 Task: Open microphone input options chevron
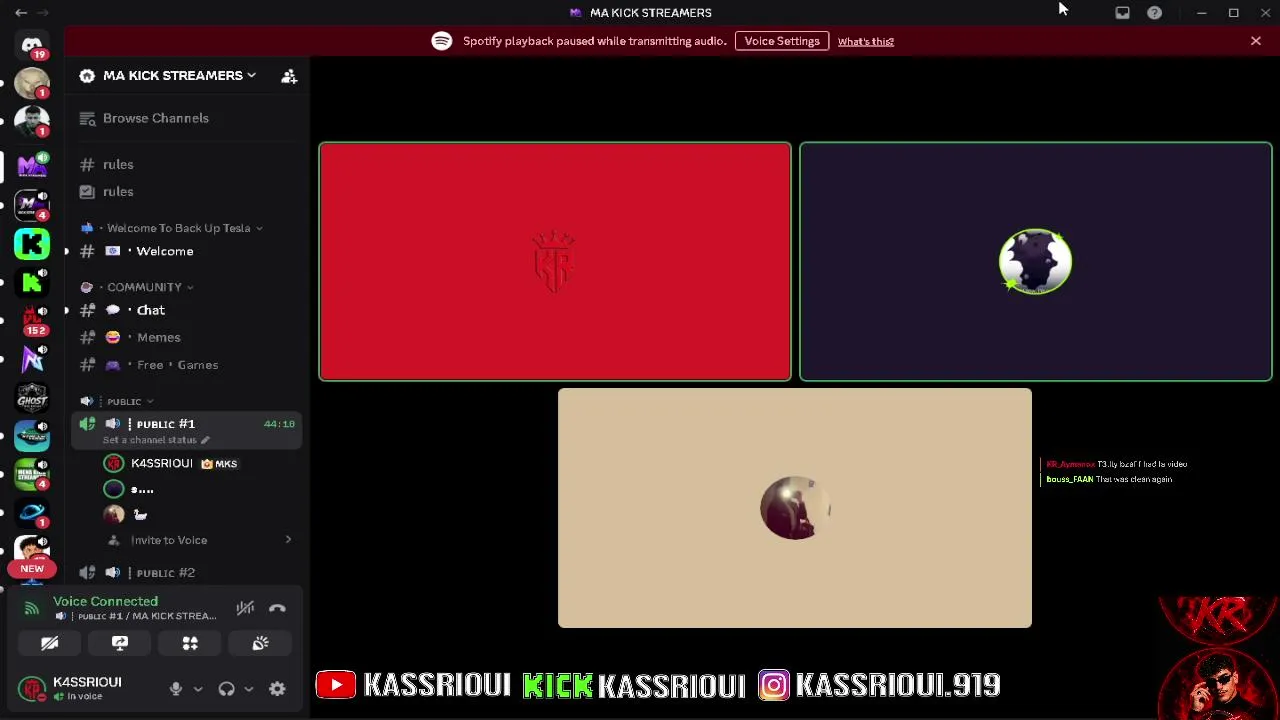click(x=198, y=689)
